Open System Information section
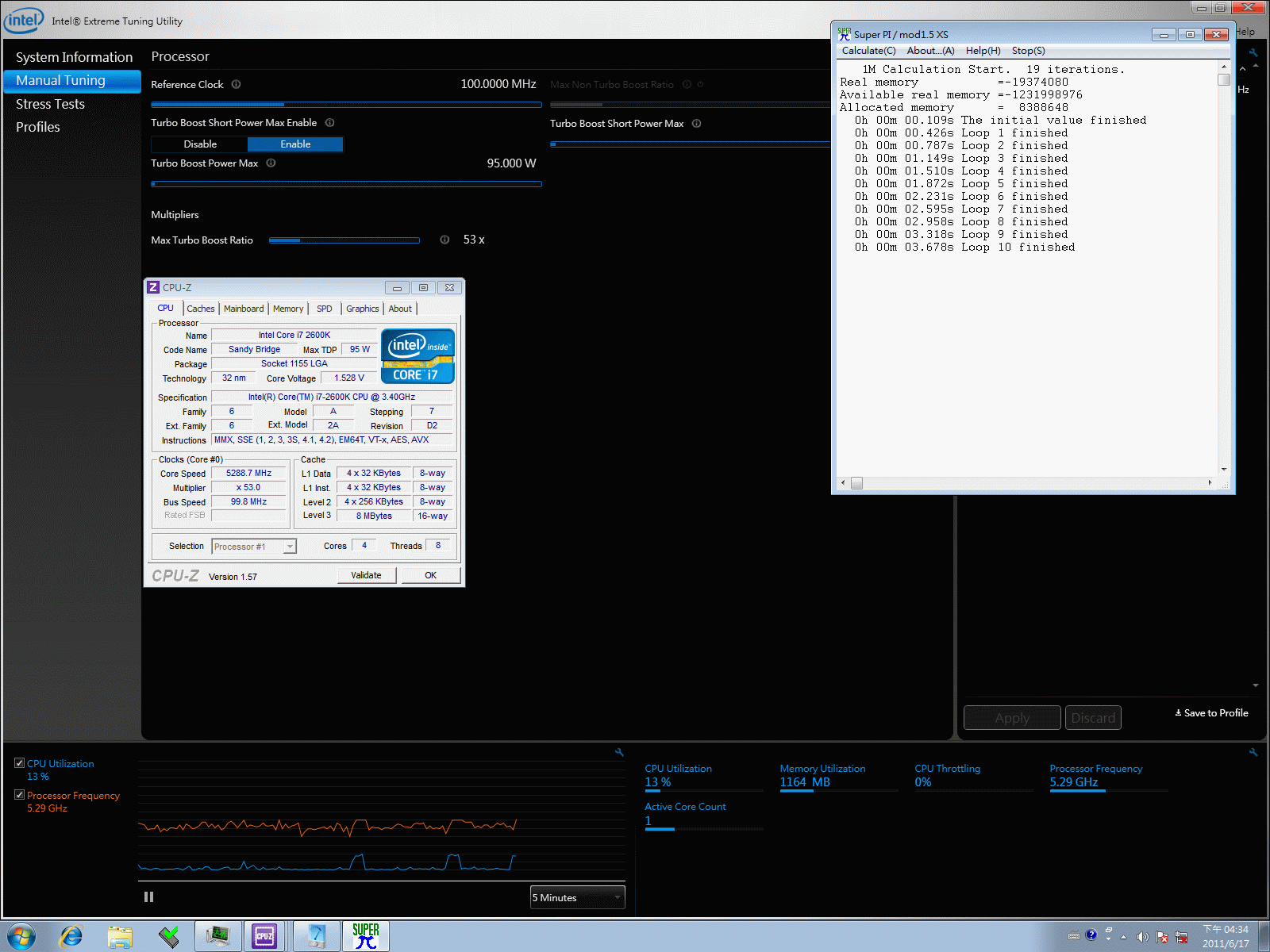Screen dimensions: 1270x952 coord(75,57)
